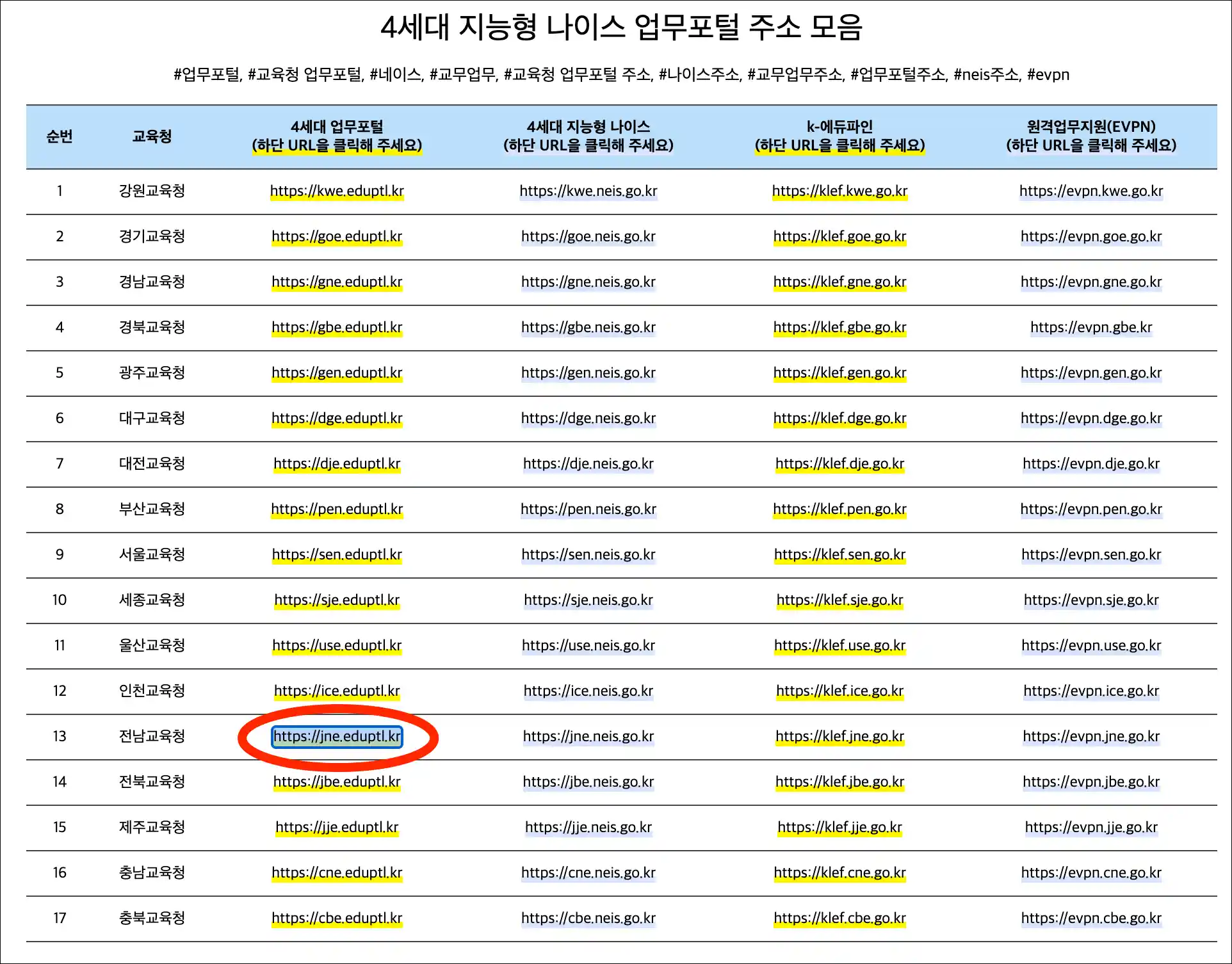Open https://use.neis.go.kr 울산 나이스

coord(588,645)
